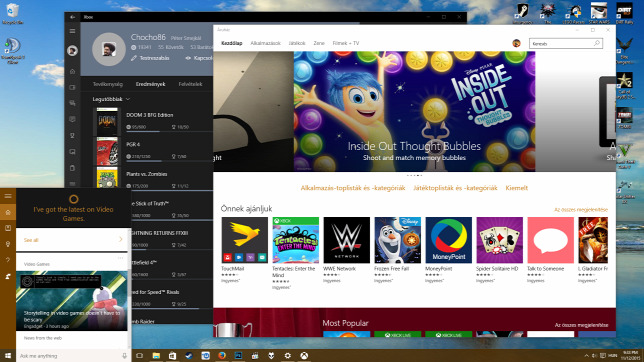
Task: Open the DOOM 3 BFG Edition entry
Action: click(x=152, y=121)
